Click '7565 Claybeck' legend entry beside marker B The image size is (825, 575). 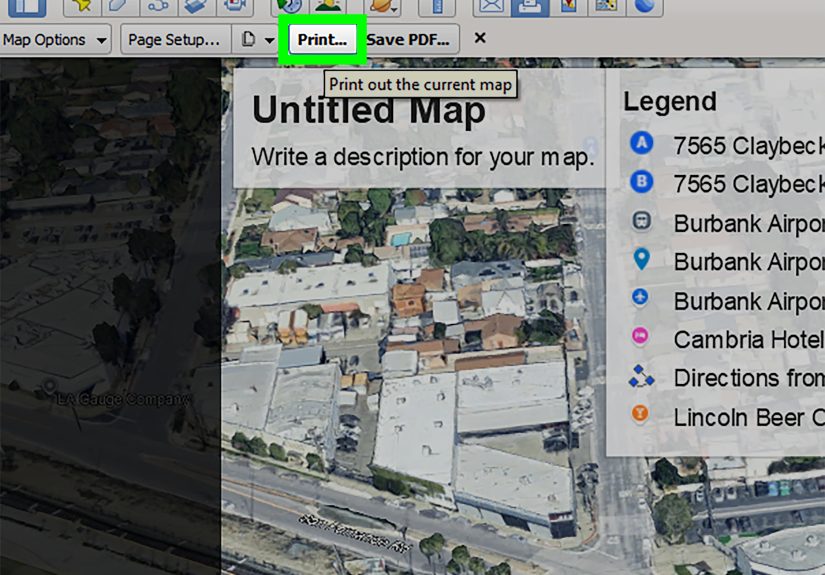point(749,184)
